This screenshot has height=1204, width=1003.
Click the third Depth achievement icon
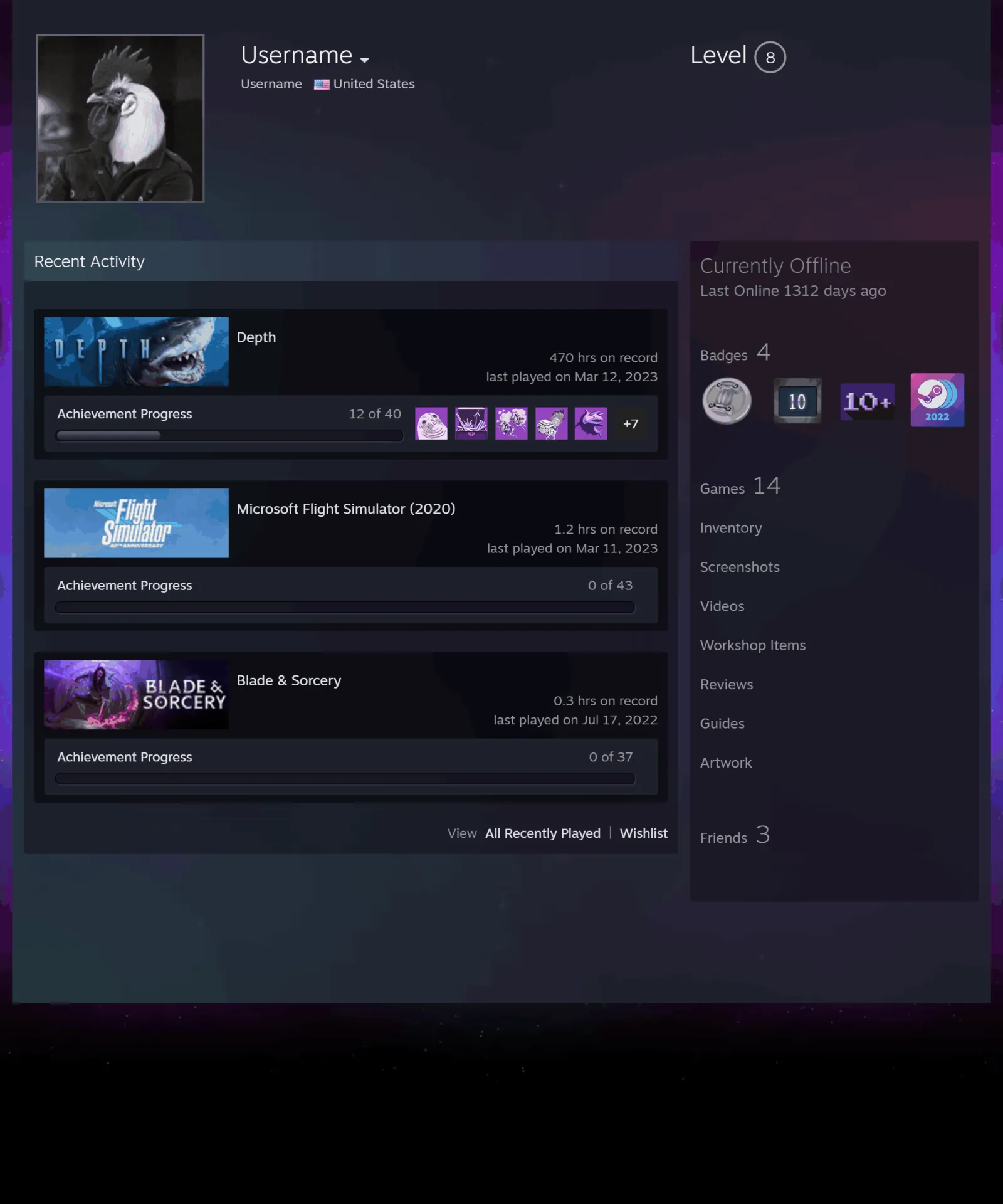click(x=512, y=423)
